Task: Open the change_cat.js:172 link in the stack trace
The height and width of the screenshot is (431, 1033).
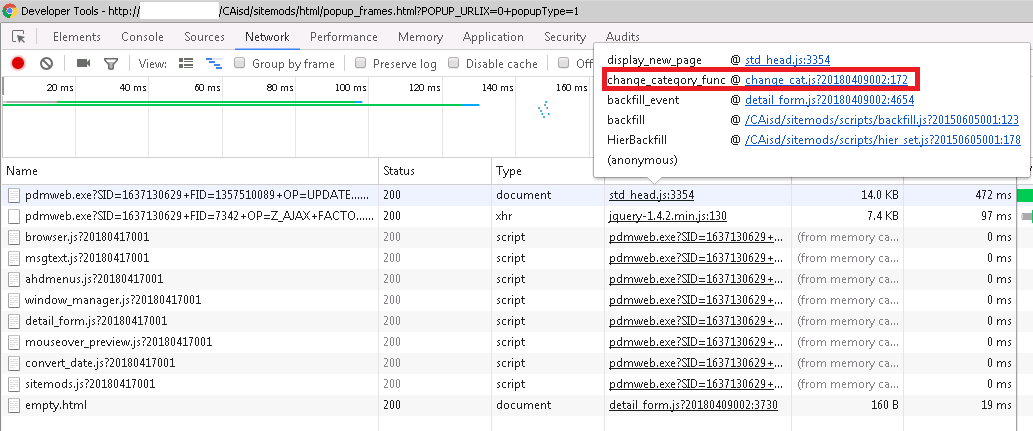Action: point(825,80)
